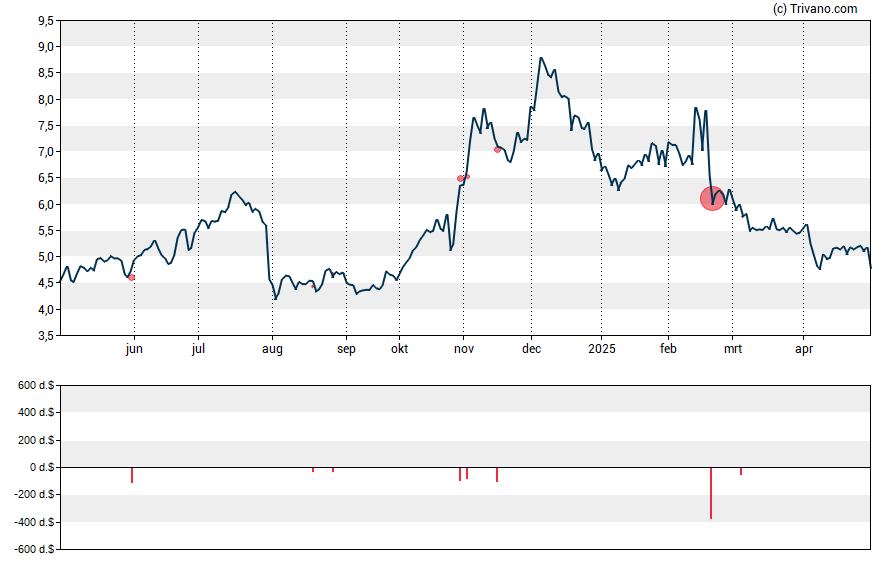Click the 'nov' x-axis label
The height and width of the screenshot is (565, 888).
[x=464, y=349]
